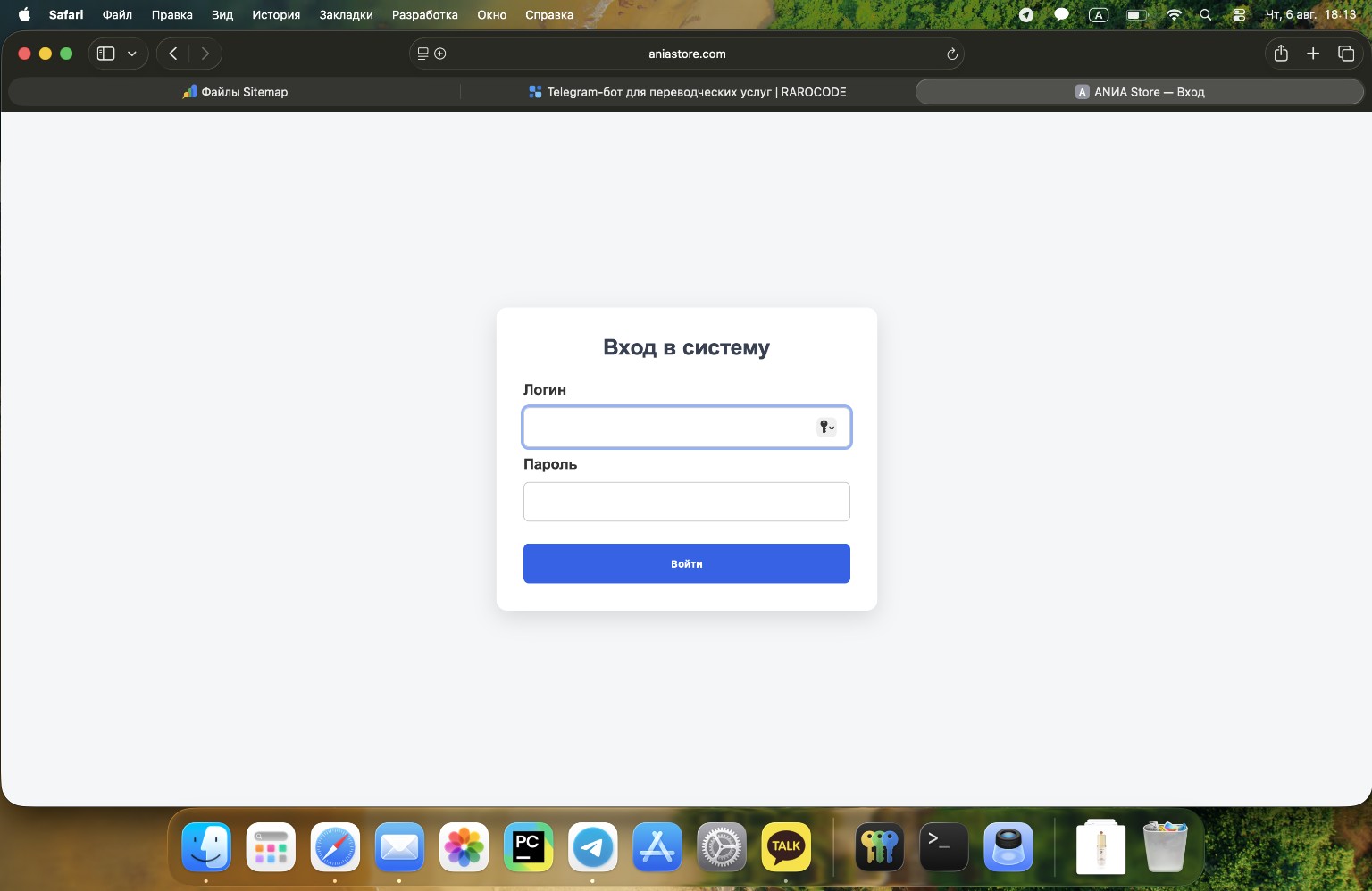Open the Share sheet icon

1281,54
